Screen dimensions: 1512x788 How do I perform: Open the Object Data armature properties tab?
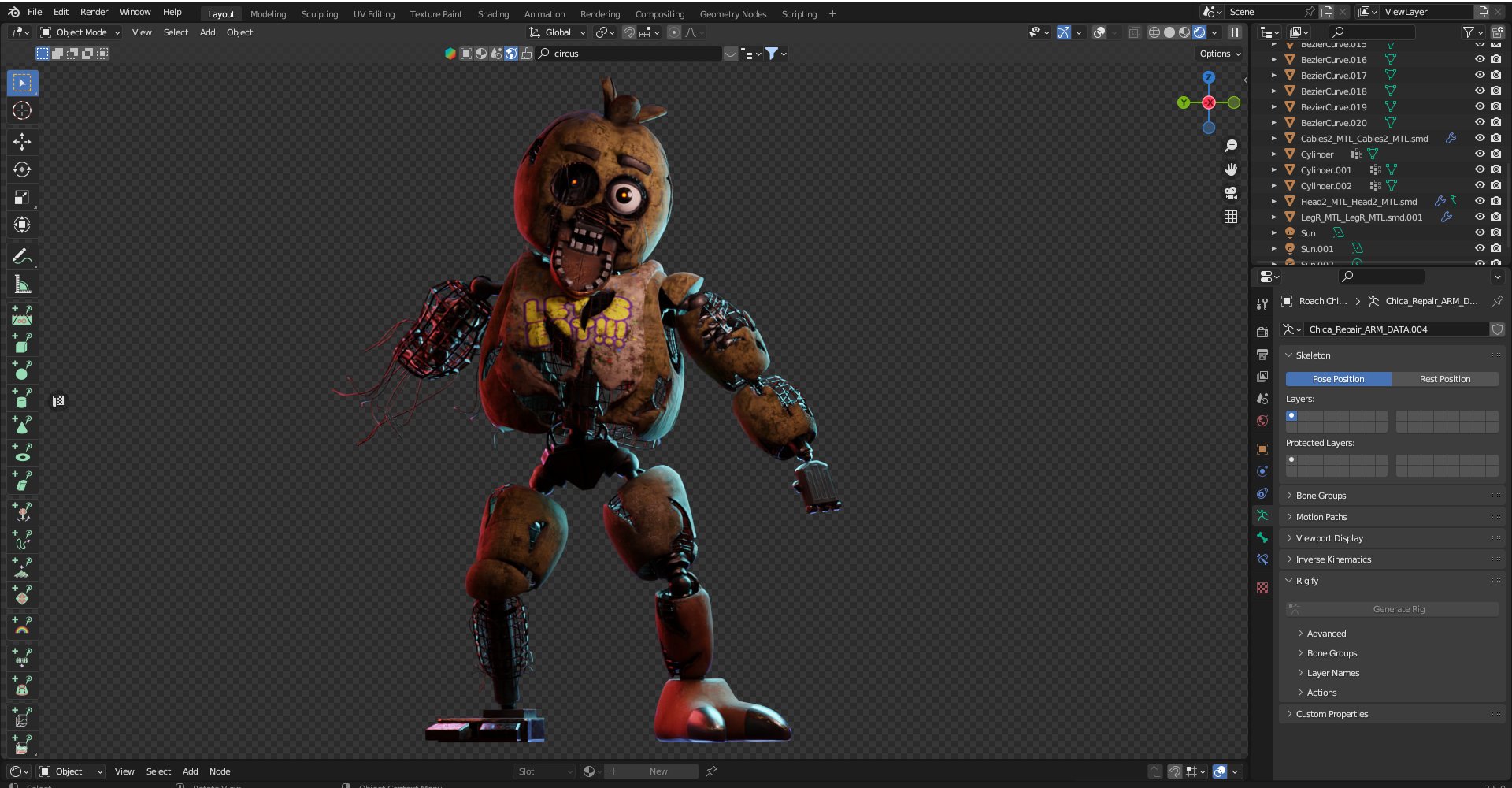point(1262,515)
